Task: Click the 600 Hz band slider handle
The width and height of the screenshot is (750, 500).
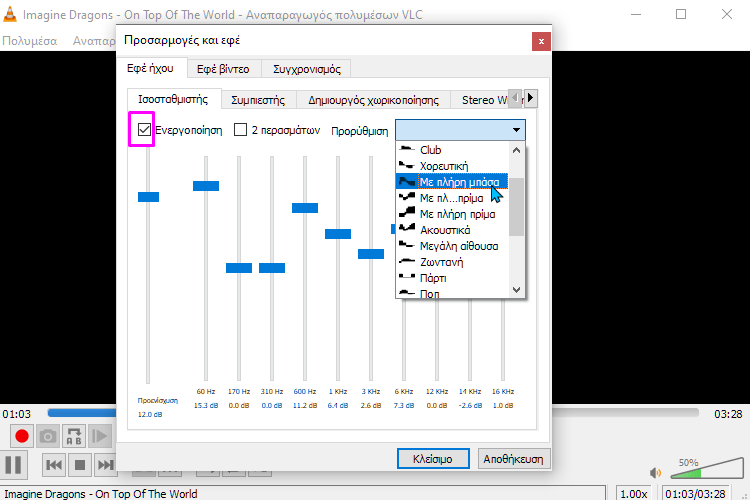Action: pos(305,208)
